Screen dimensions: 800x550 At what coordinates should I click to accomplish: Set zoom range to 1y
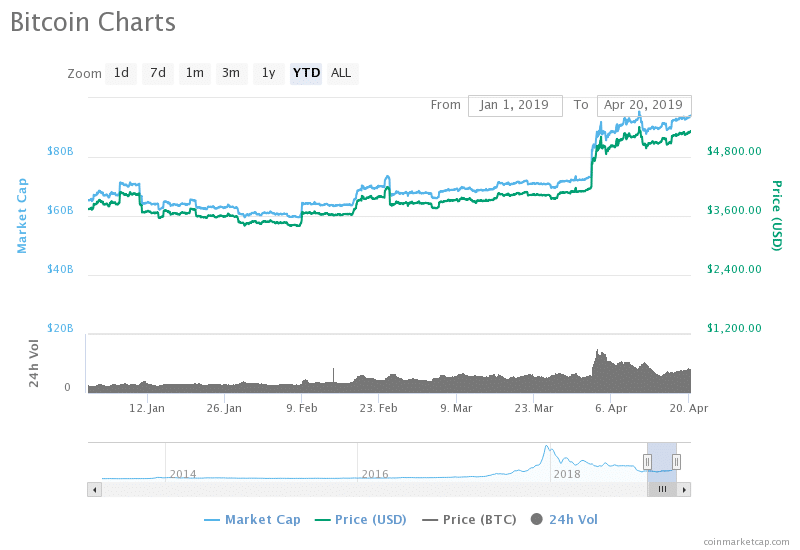(x=268, y=73)
